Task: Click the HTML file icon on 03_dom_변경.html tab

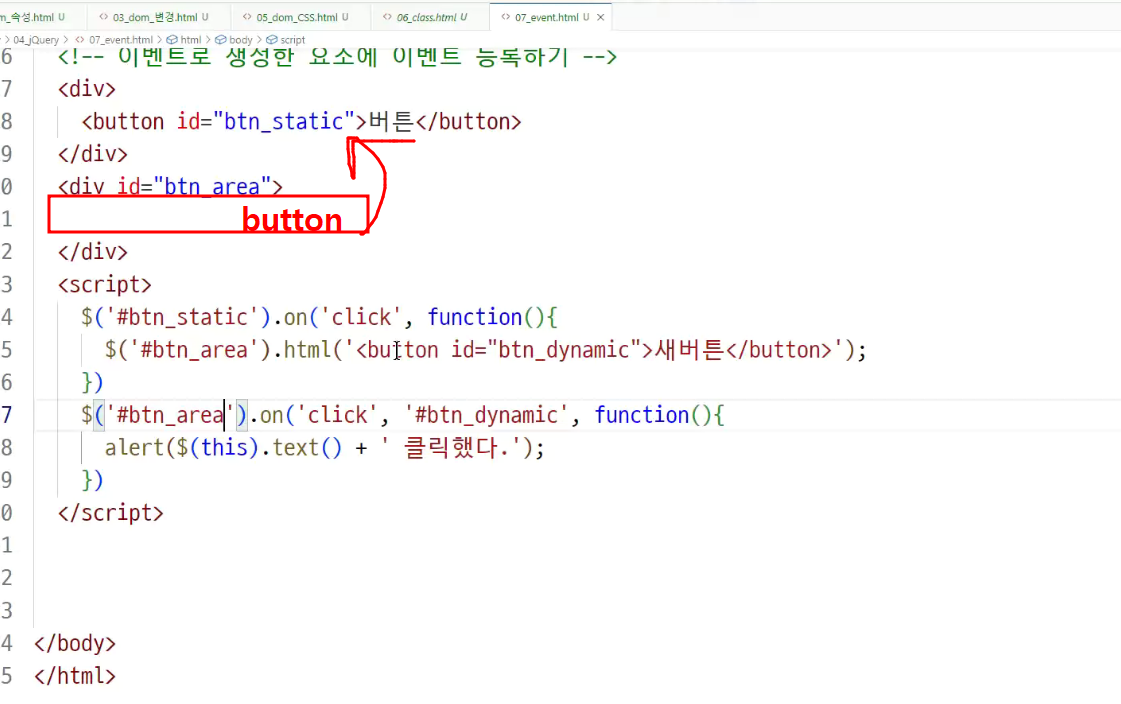Action: click(104, 16)
